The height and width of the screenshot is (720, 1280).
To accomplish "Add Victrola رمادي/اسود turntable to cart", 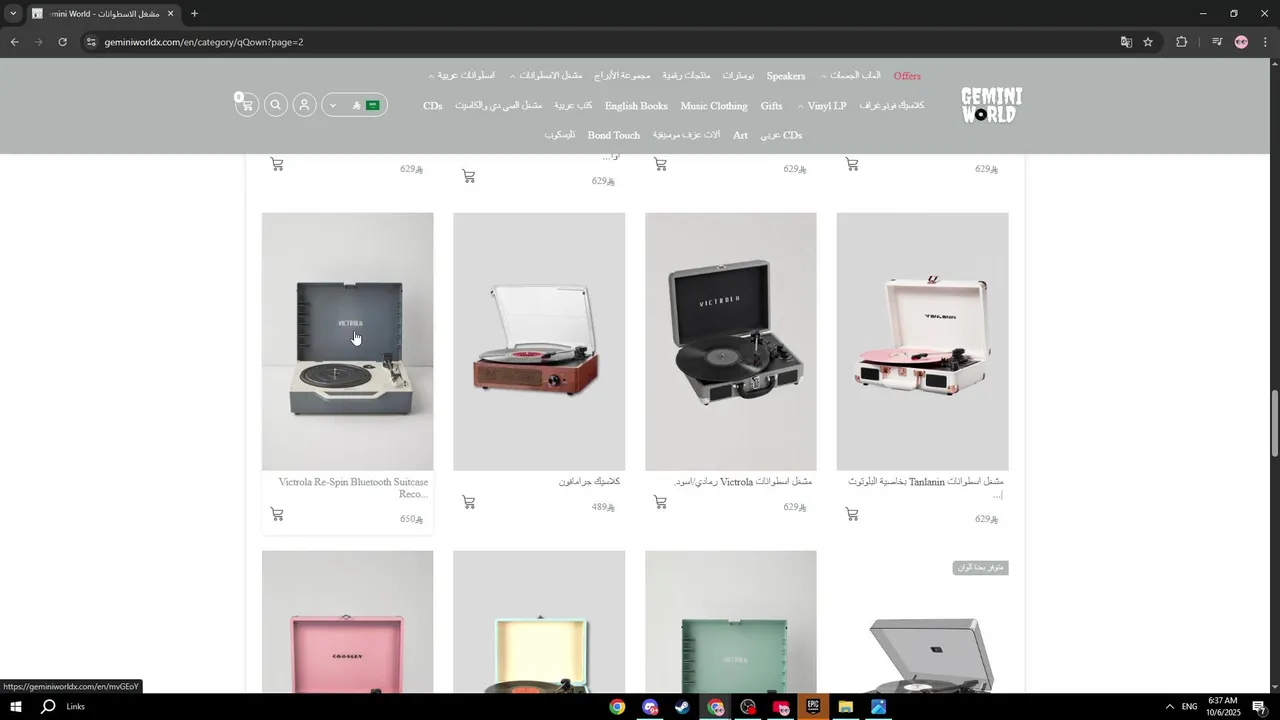I will (x=660, y=502).
